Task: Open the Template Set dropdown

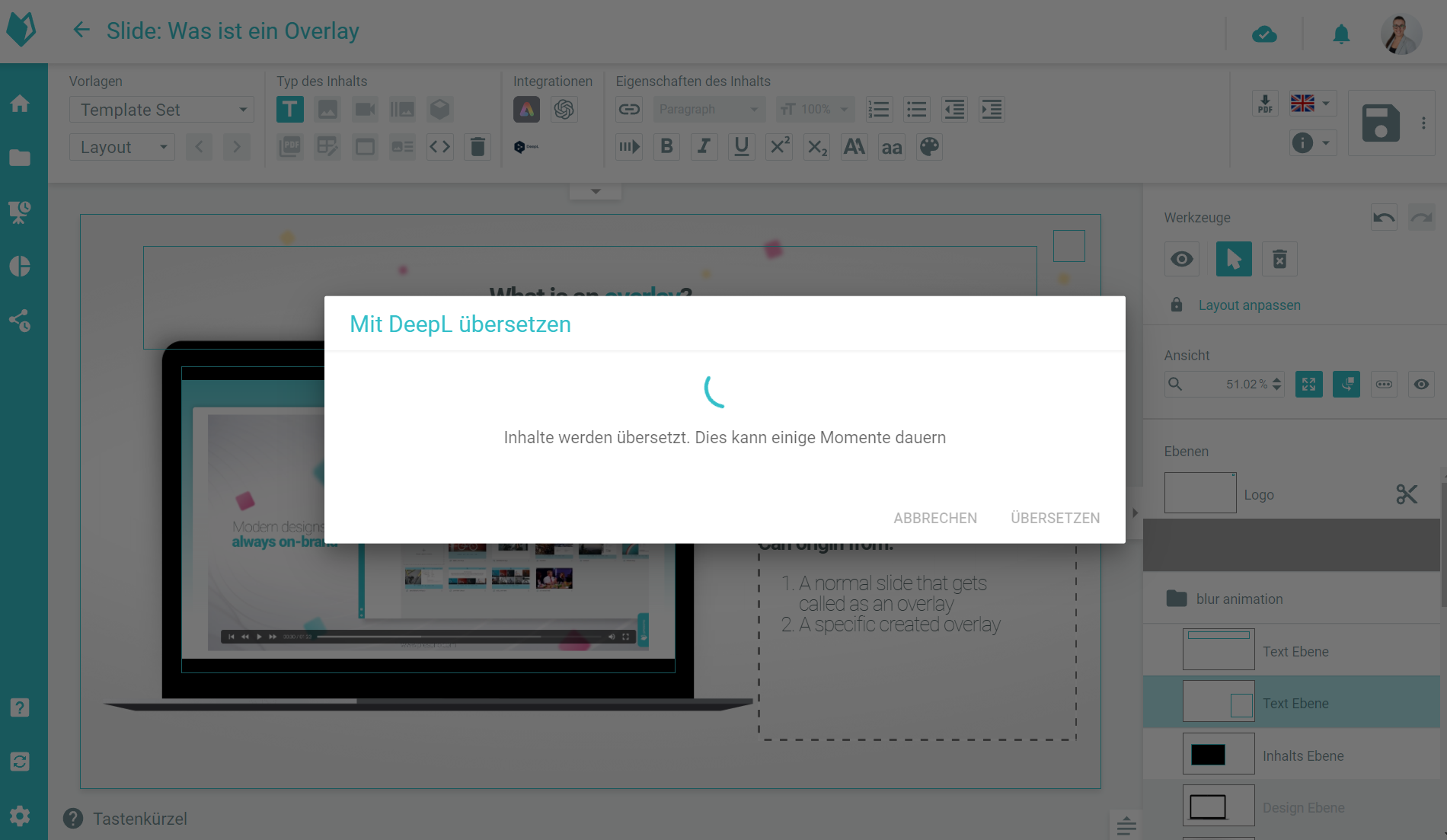Action: (x=161, y=110)
